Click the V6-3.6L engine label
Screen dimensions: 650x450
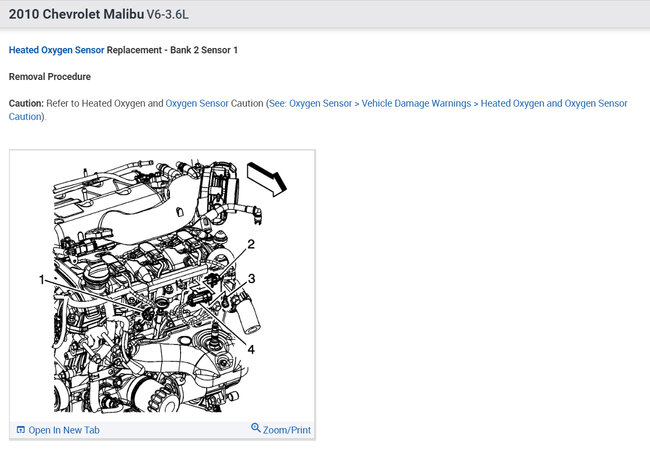coord(167,15)
